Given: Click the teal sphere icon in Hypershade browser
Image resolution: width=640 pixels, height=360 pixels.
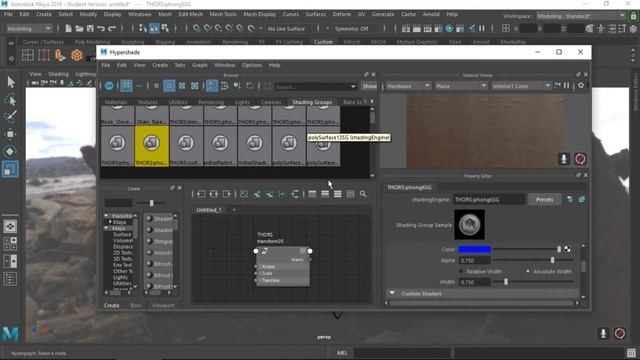Looking at the screenshot, I should [109, 86].
